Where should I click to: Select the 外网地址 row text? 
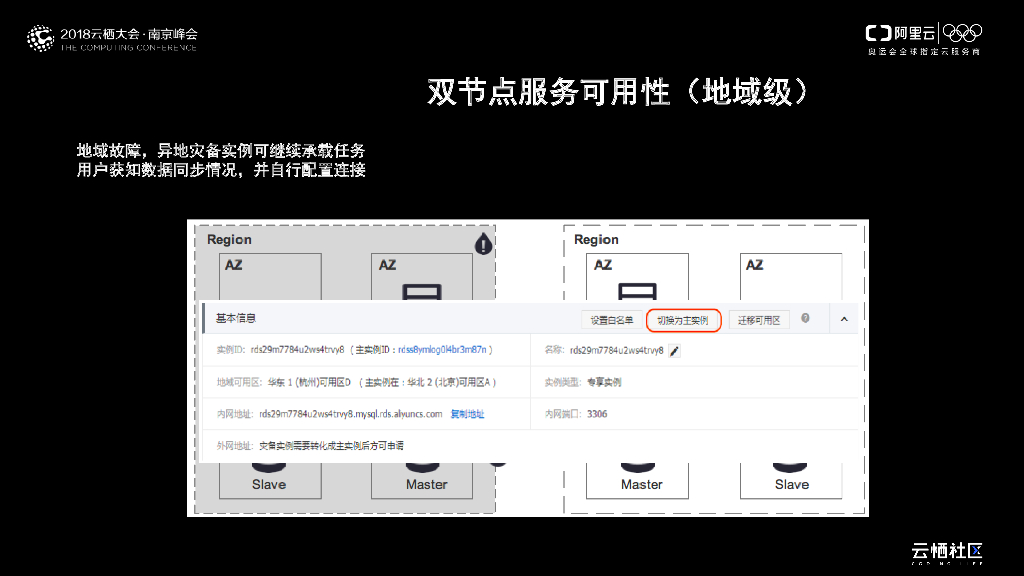pyautogui.click(x=310, y=445)
